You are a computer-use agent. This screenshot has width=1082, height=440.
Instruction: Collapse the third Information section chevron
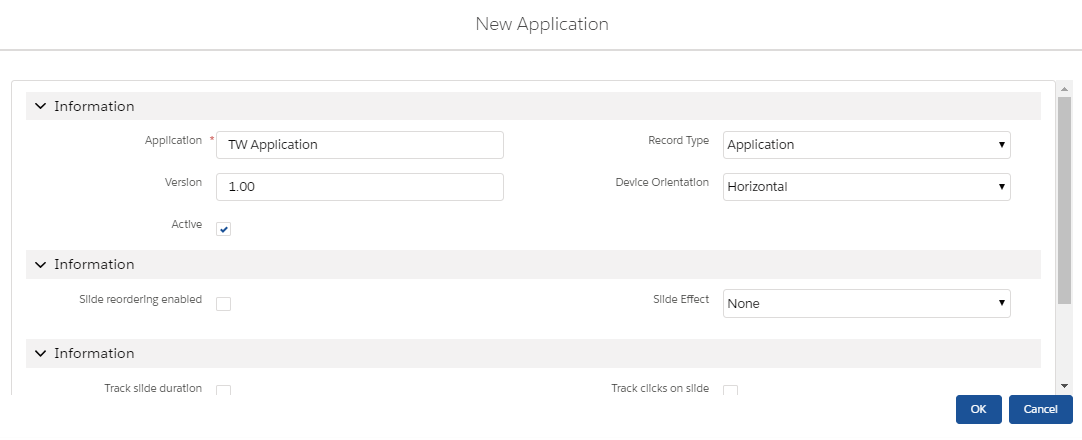(x=40, y=354)
